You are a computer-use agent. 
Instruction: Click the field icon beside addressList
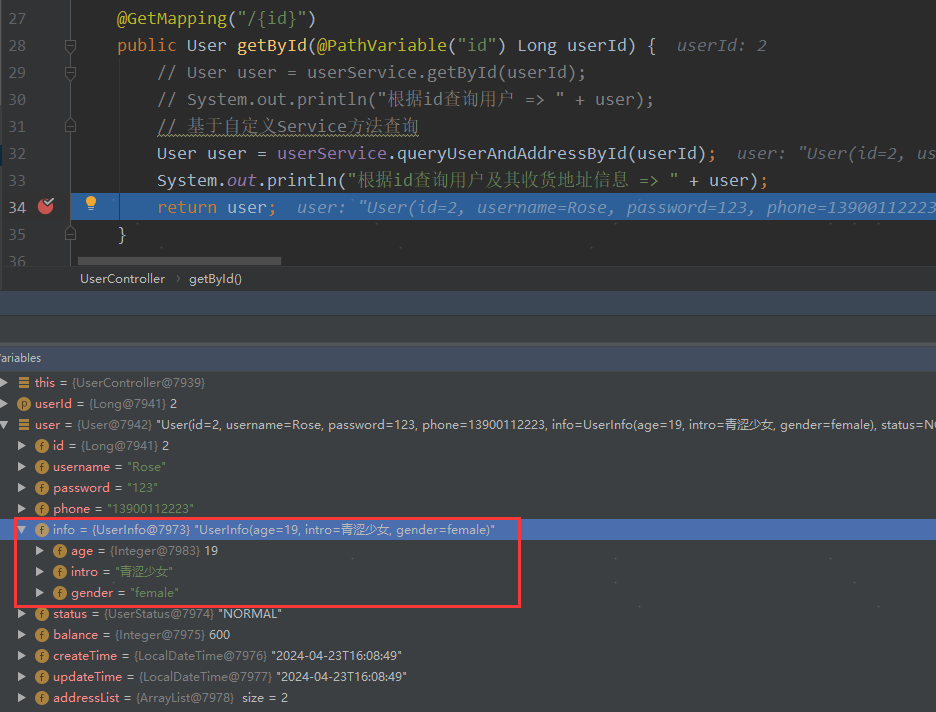pyautogui.click(x=41, y=697)
